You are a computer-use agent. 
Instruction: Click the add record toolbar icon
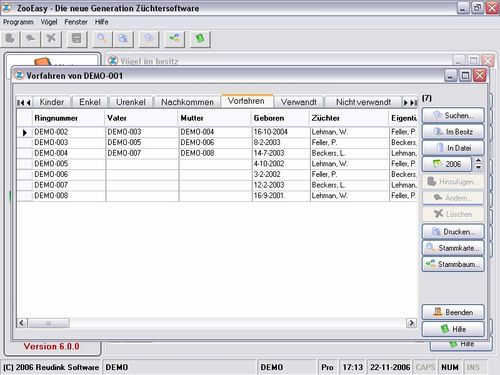[10, 39]
